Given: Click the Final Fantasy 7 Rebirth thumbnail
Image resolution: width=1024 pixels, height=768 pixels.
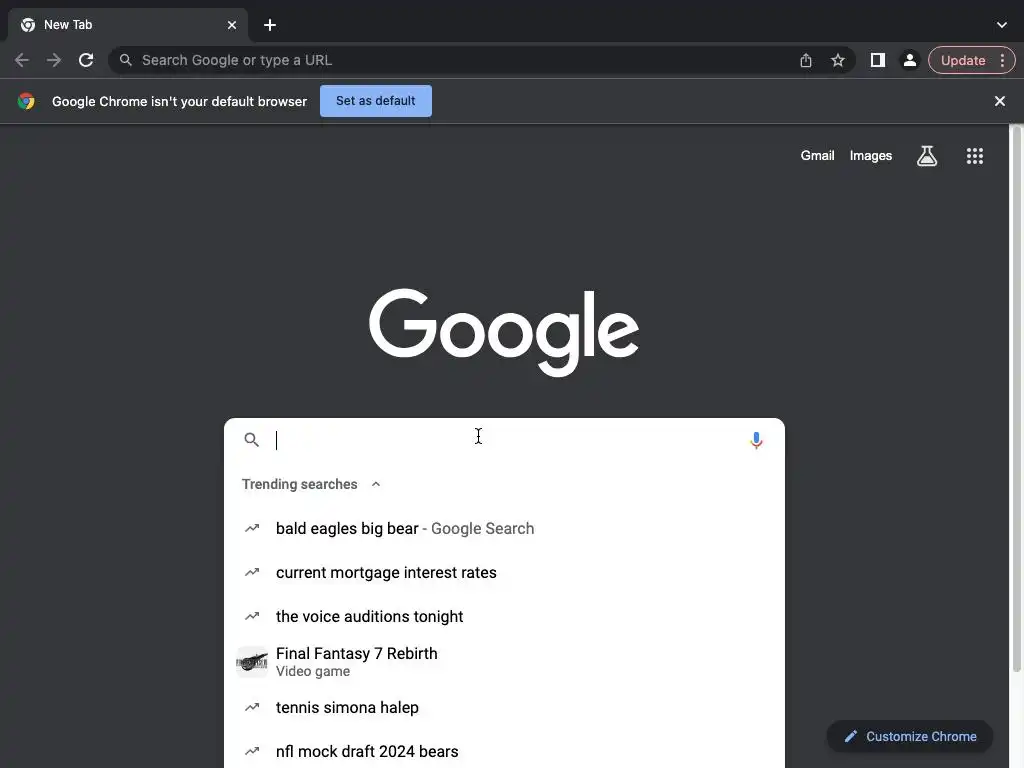Looking at the screenshot, I should coord(252,662).
